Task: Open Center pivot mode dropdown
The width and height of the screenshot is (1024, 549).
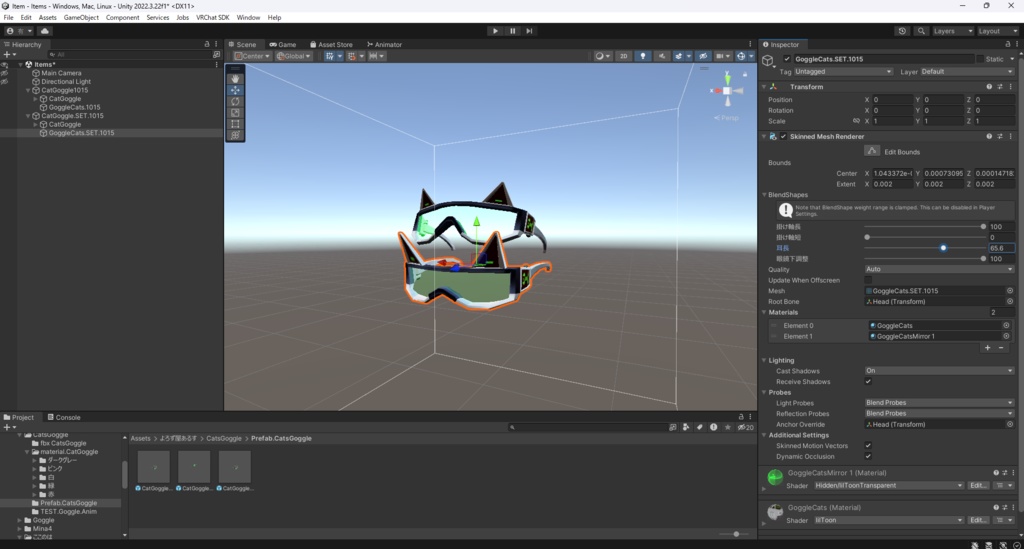Action: 252,56
